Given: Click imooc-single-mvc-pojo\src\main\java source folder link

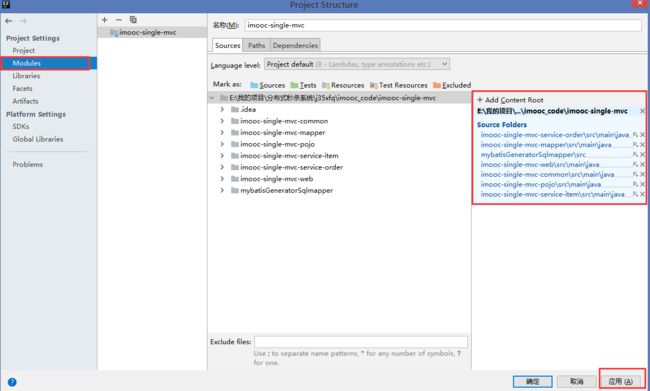Looking at the screenshot, I should click(541, 185).
